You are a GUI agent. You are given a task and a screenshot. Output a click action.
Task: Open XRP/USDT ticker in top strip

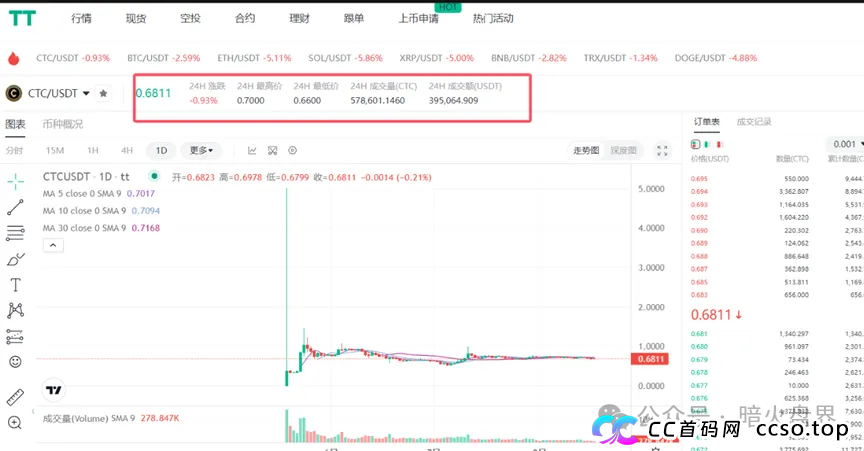pos(436,58)
